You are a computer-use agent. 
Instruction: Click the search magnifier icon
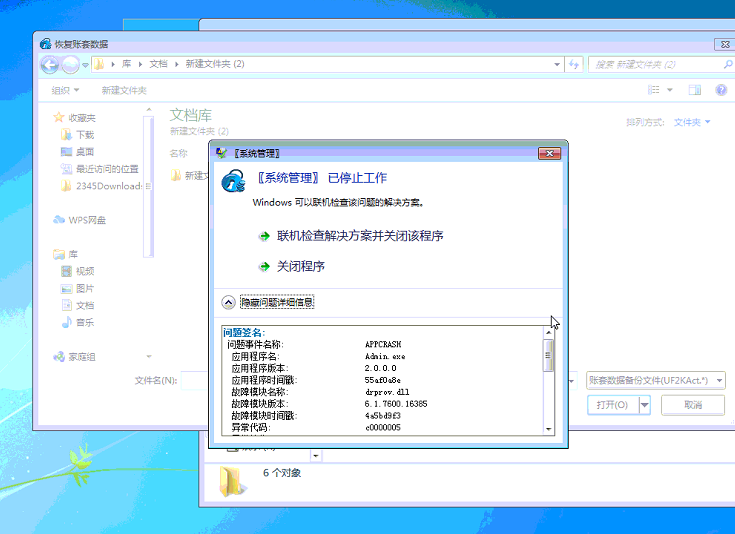pyautogui.click(x=728, y=64)
